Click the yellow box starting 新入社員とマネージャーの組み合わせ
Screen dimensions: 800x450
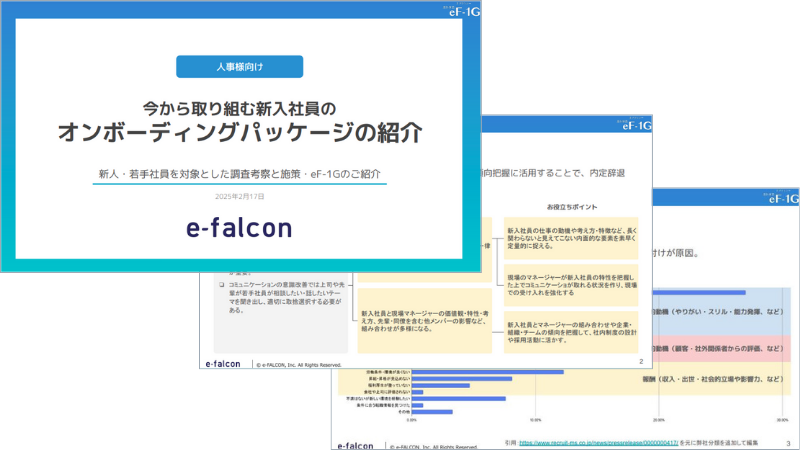point(571,332)
